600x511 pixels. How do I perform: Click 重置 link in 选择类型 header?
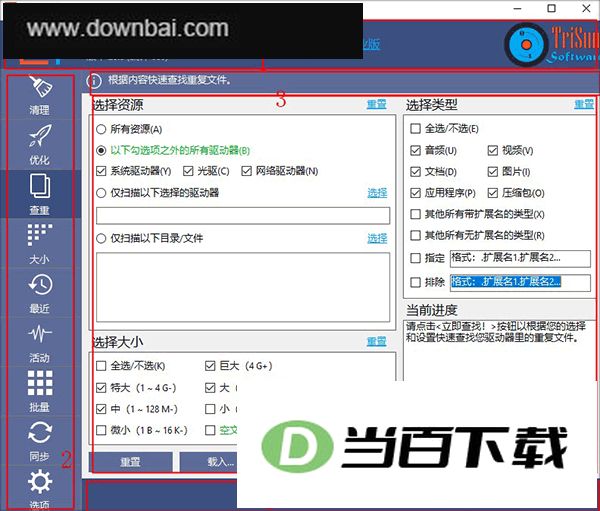[584, 104]
